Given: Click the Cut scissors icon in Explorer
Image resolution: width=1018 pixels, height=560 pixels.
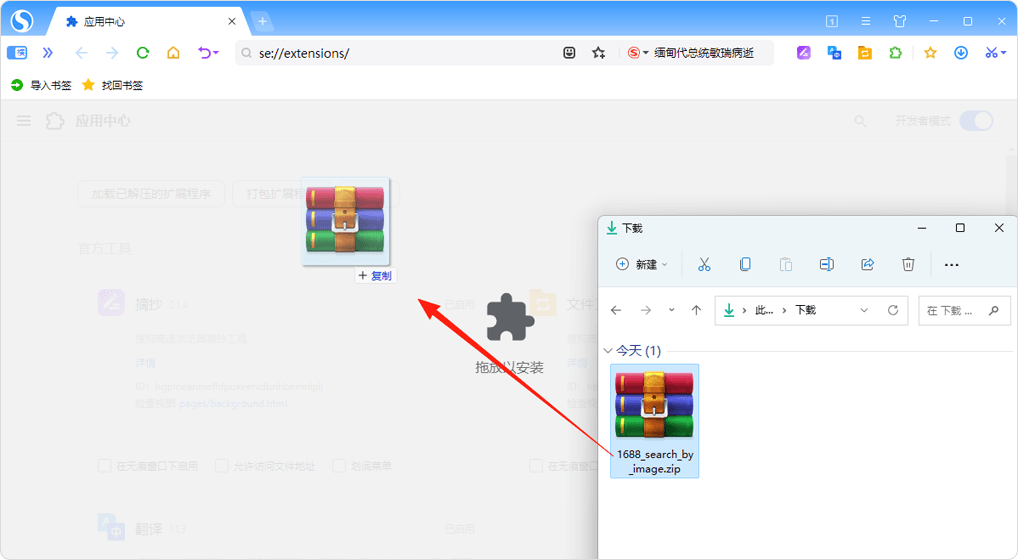Looking at the screenshot, I should [x=704, y=264].
